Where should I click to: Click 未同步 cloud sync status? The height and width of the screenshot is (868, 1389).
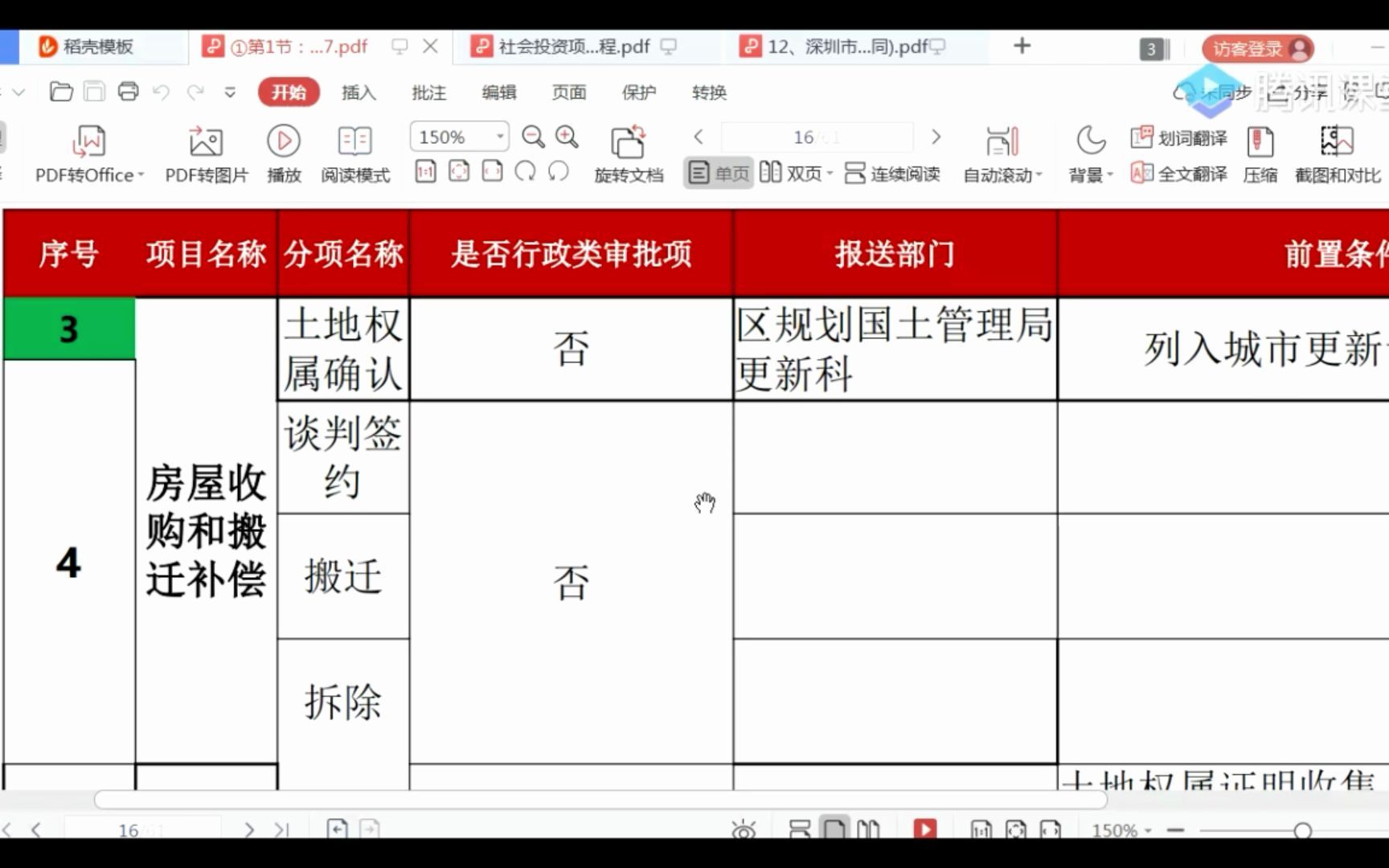click(1213, 92)
